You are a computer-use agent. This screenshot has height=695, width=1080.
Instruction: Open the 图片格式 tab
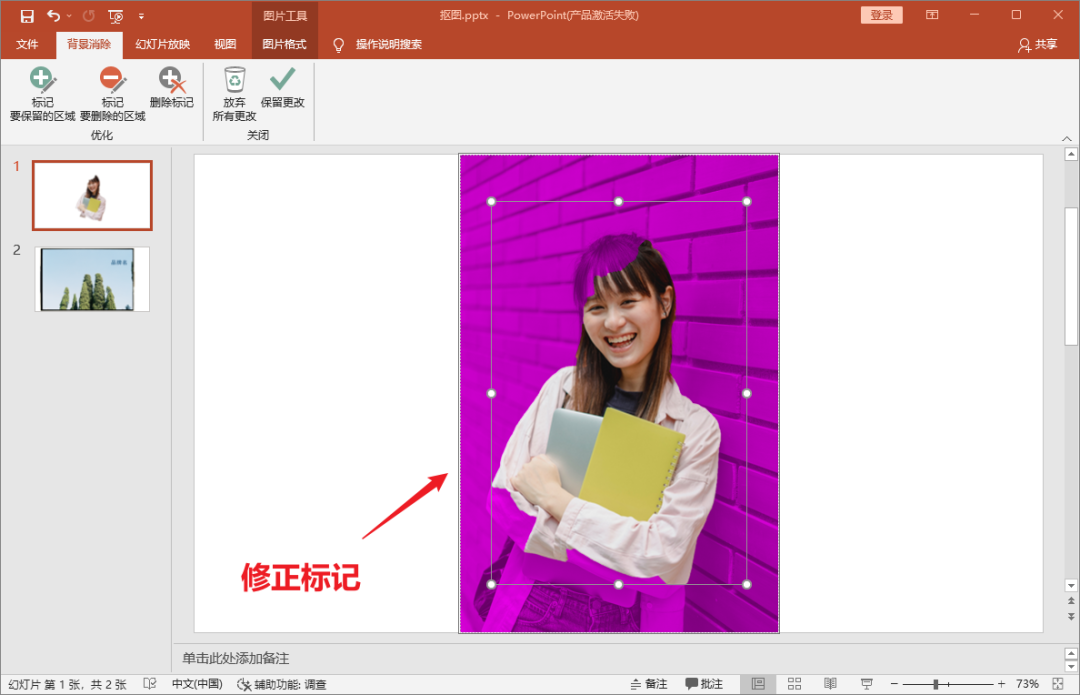pos(284,44)
